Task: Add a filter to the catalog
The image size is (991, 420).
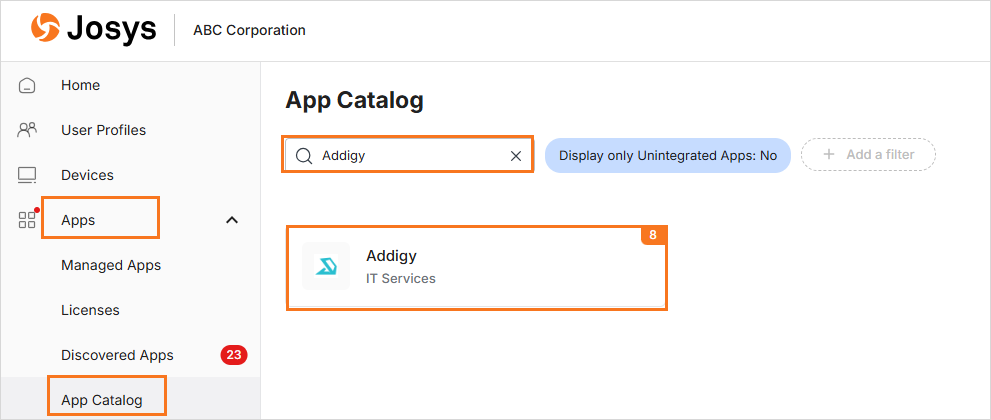Action: click(x=868, y=155)
